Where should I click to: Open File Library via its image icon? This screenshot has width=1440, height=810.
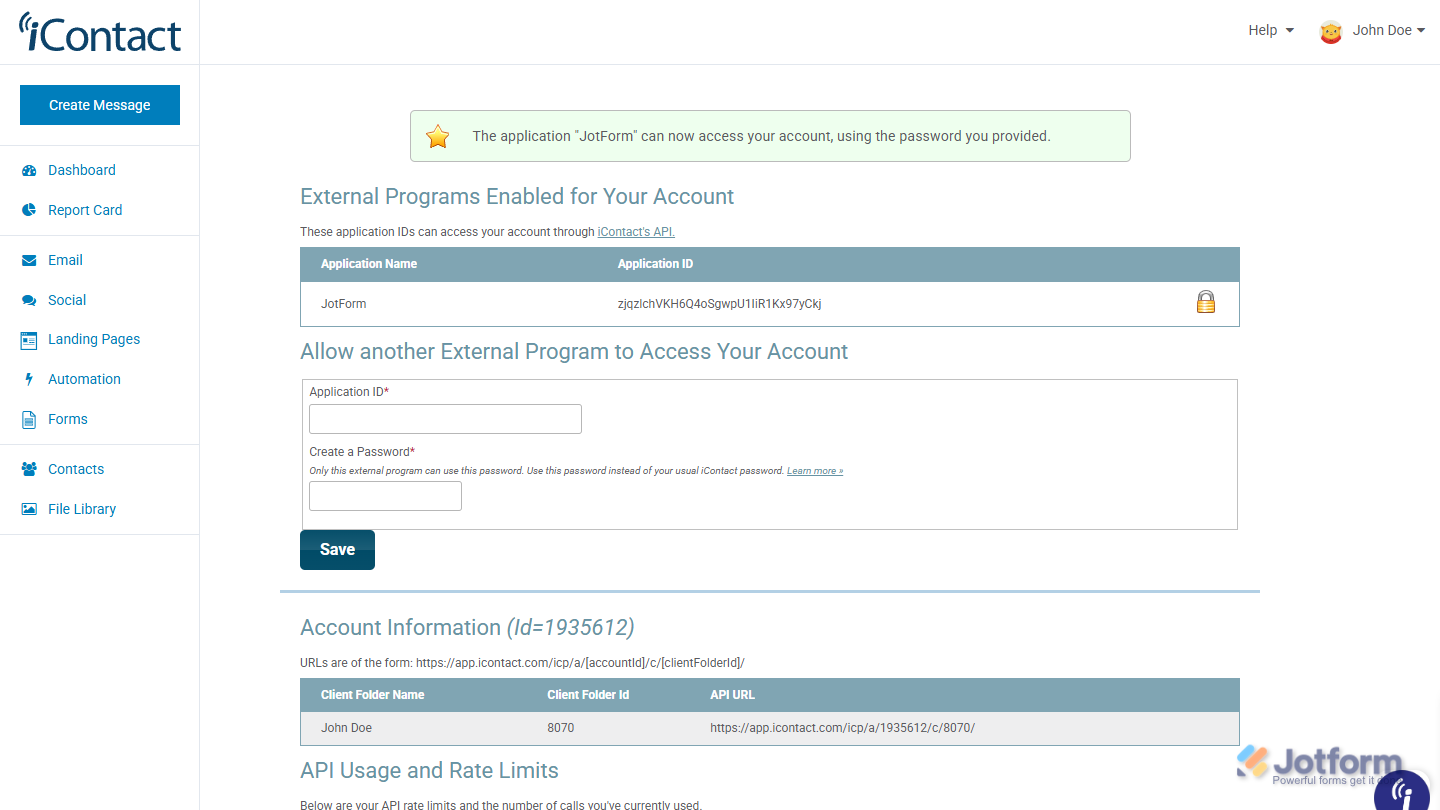click(29, 509)
